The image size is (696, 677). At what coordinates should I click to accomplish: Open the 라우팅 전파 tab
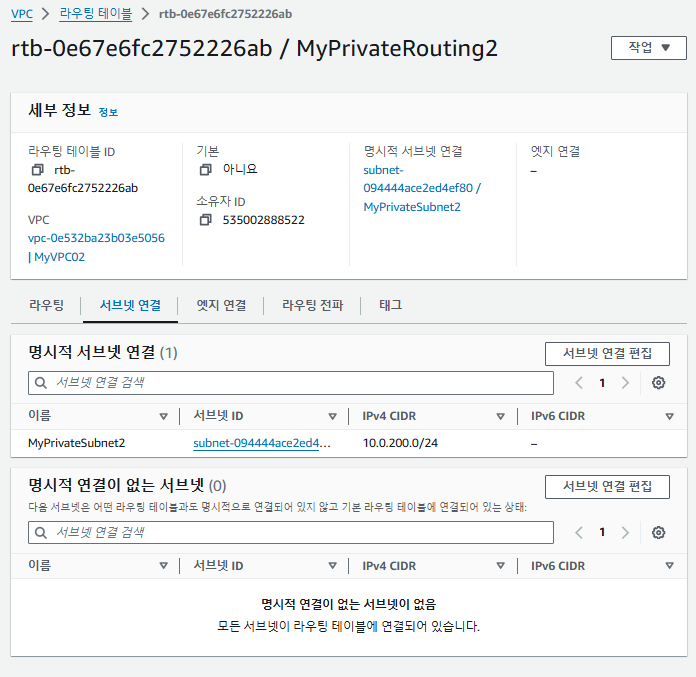pos(312,305)
